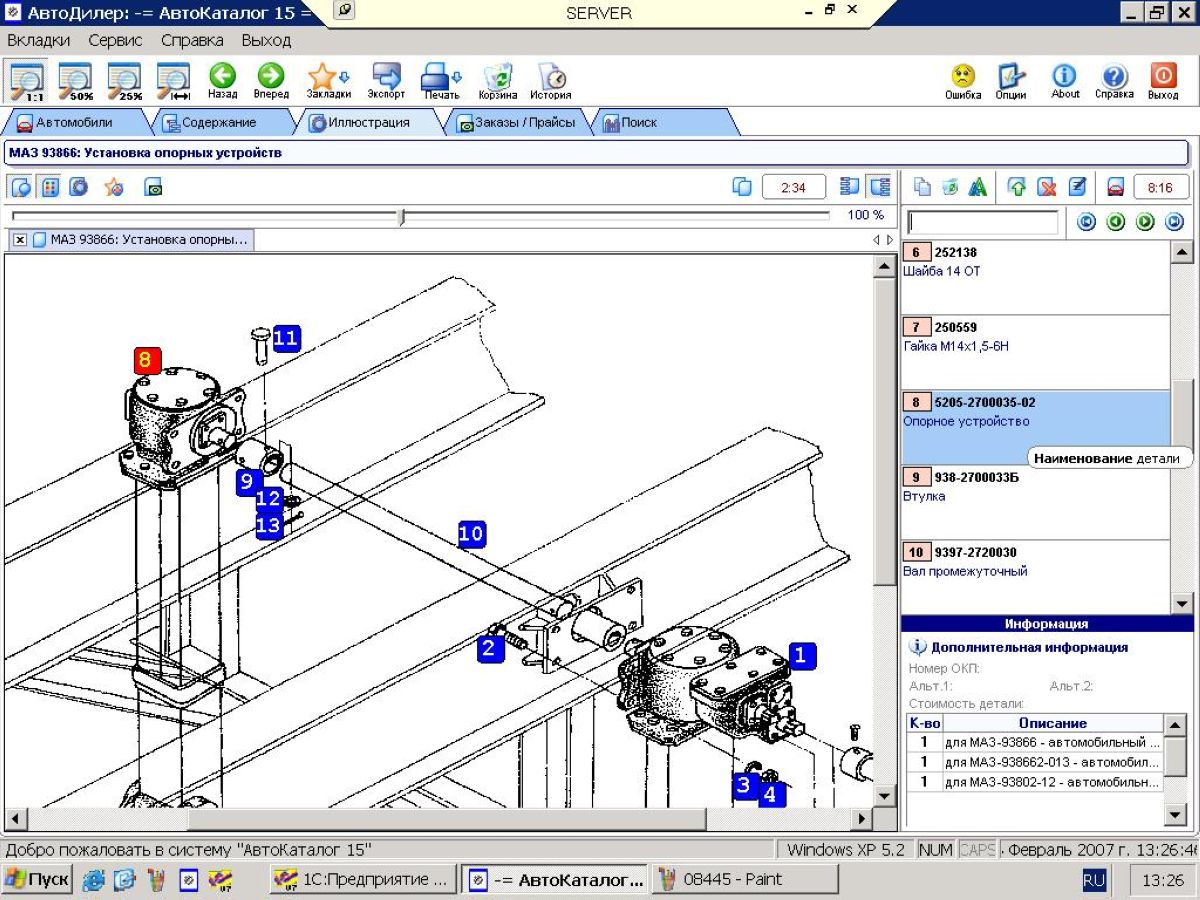
Task: Adjust the illustration zoom slider
Action: tap(401, 216)
